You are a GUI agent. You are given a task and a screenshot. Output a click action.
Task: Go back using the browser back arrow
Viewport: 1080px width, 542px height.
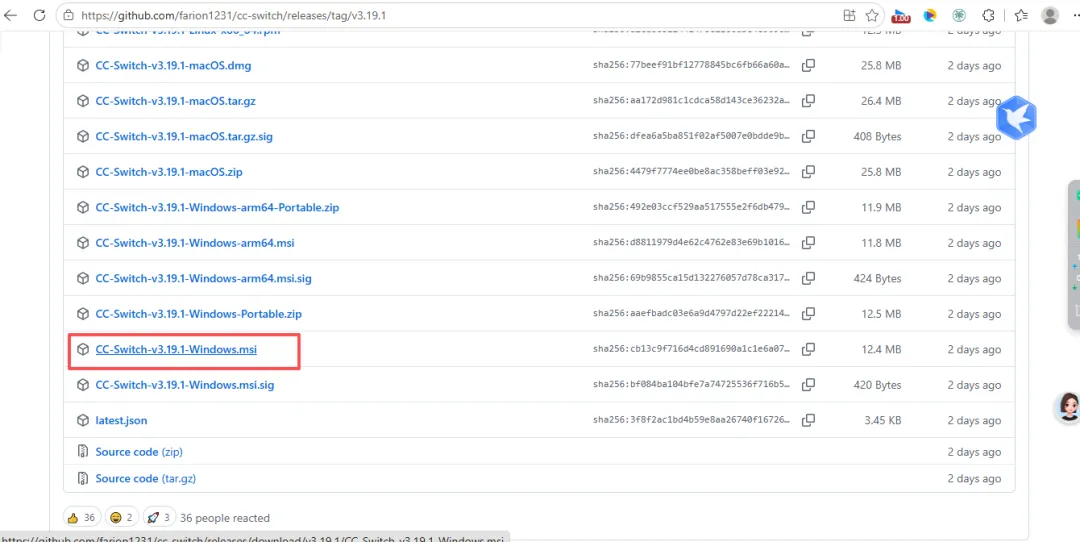(x=10, y=14)
